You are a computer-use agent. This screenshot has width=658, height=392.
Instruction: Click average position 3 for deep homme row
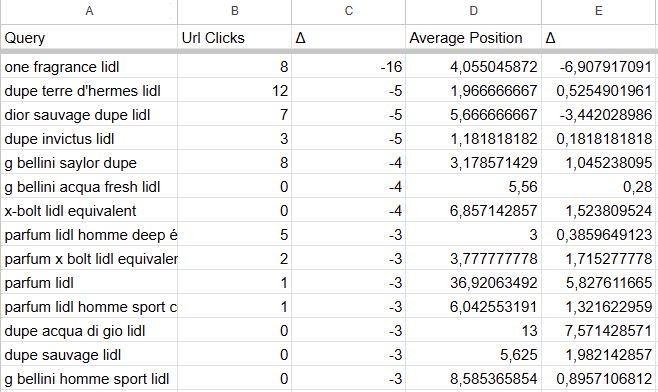pos(473,235)
